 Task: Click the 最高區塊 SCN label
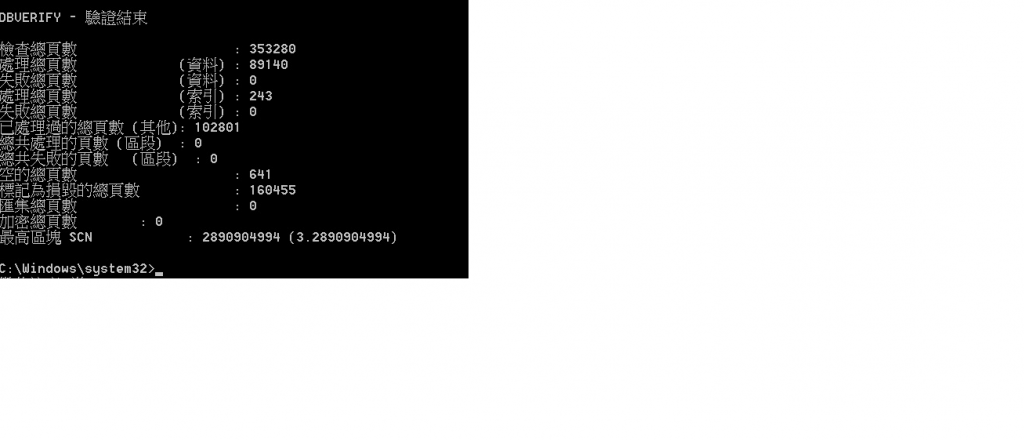pyautogui.click(x=46, y=237)
